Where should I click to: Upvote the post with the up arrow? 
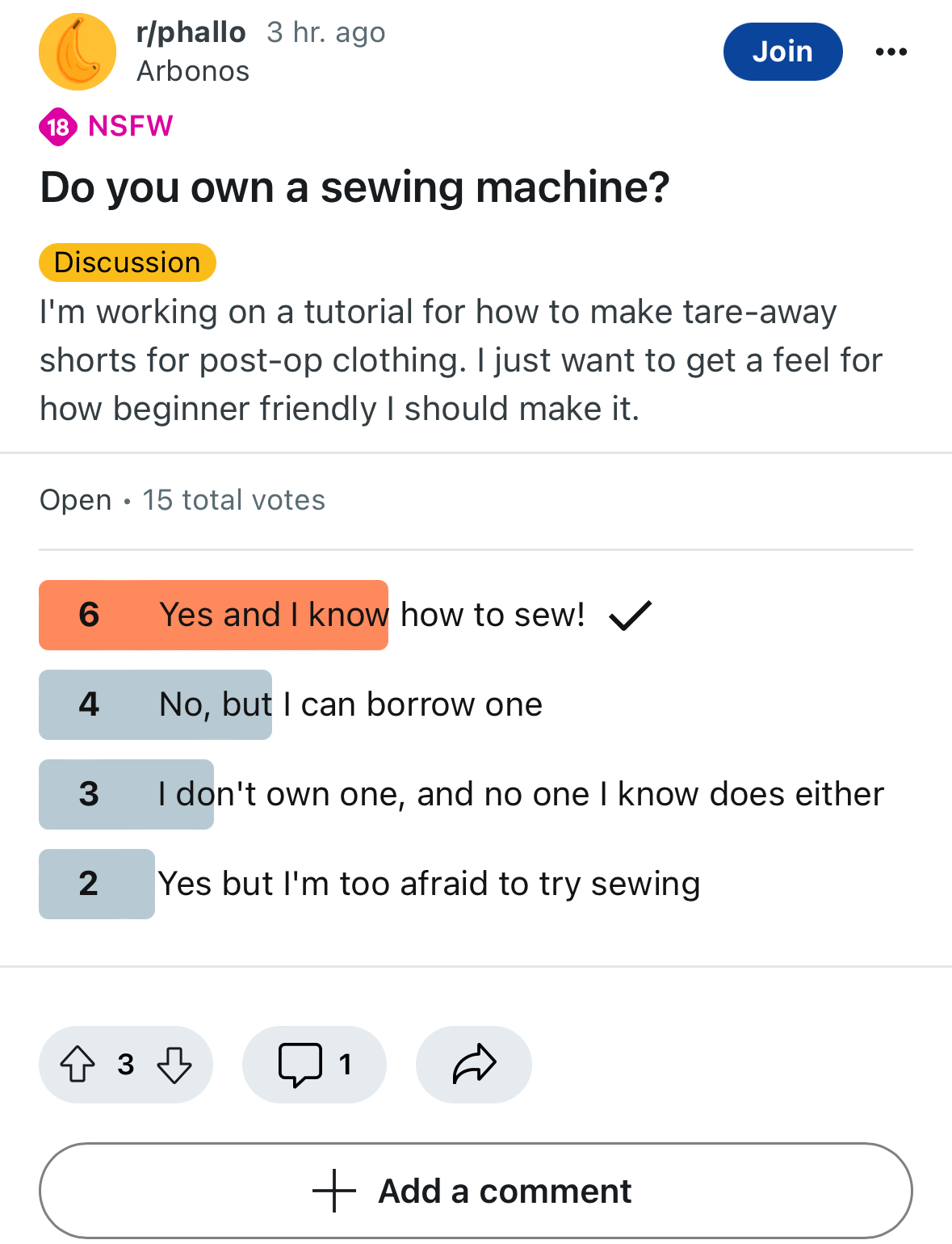point(78,1064)
